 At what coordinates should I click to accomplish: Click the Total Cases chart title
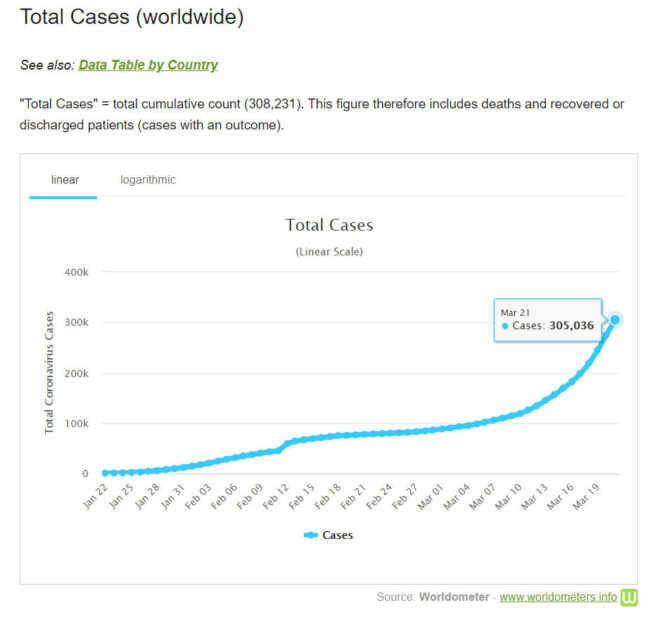tap(329, 225)
